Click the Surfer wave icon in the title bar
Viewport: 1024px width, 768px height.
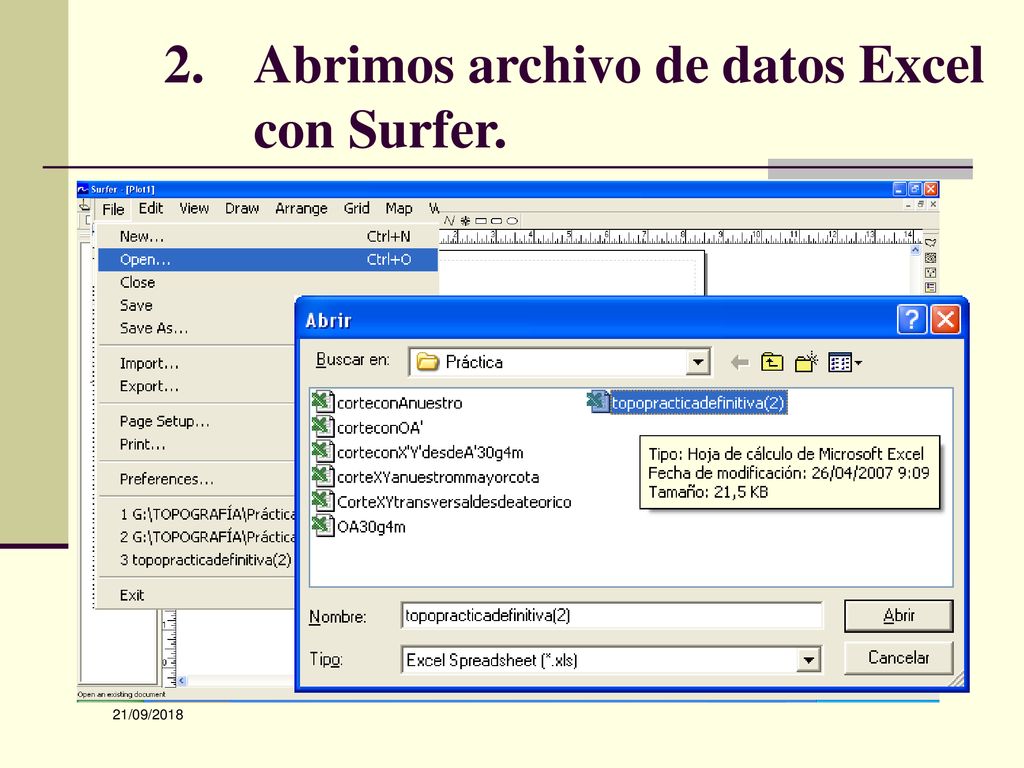(x=83, y=189)
